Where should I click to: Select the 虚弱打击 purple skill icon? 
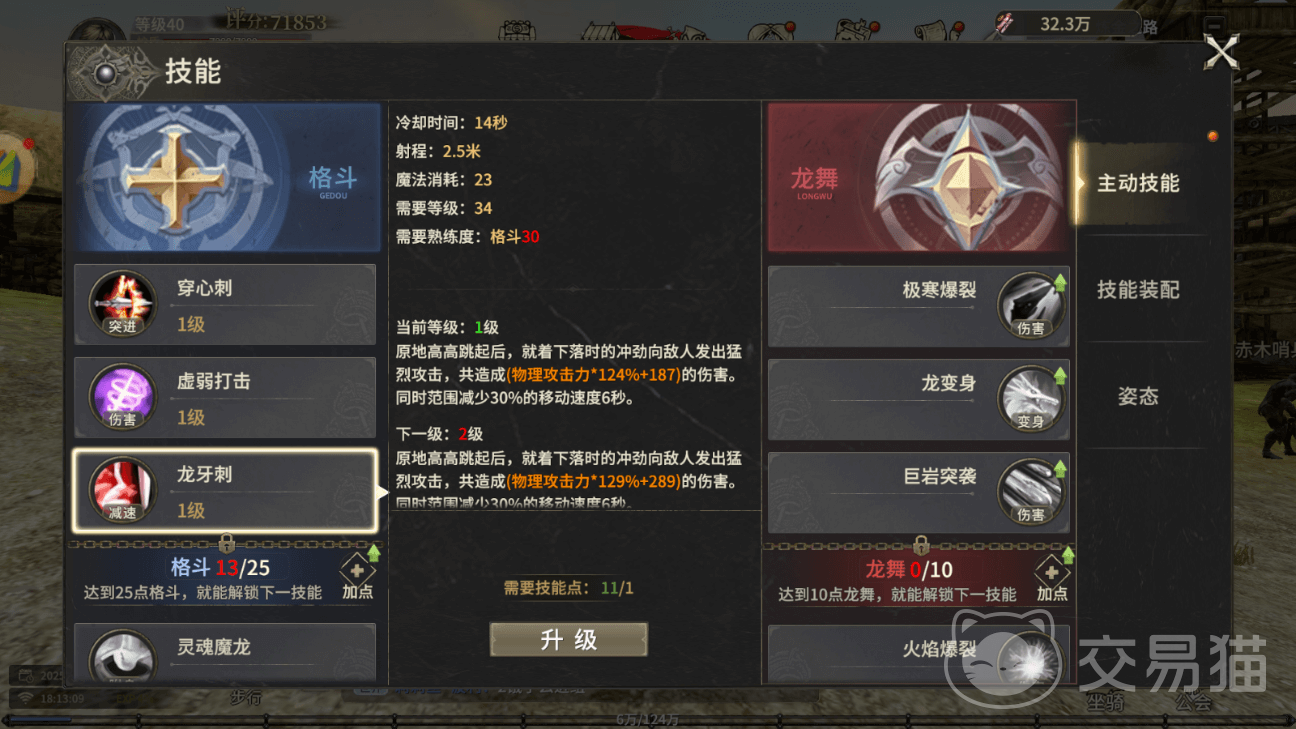(x=123, y=398)
